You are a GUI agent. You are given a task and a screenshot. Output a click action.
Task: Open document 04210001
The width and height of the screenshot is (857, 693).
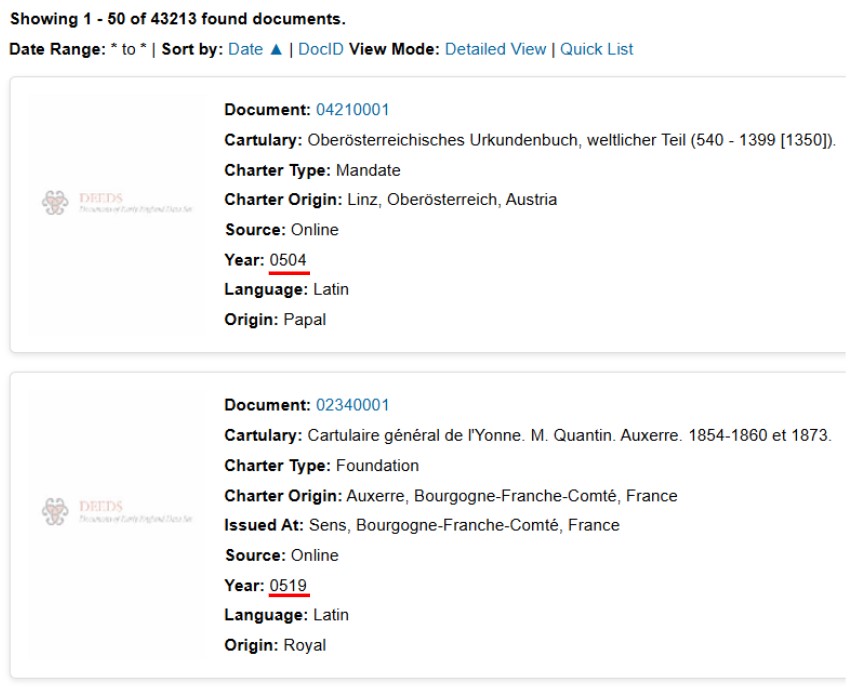tap(353, 110)
